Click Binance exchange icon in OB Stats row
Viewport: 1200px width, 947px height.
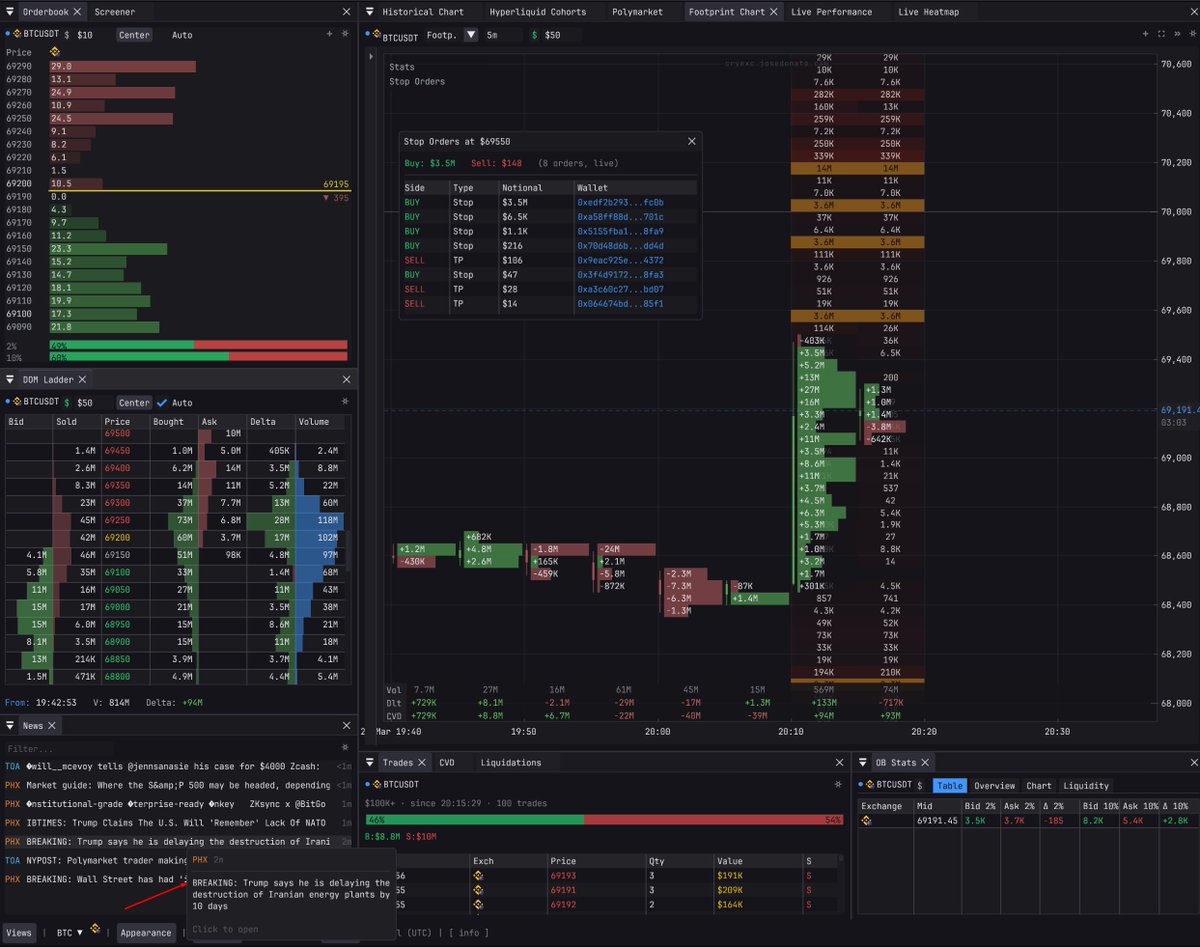867,821
